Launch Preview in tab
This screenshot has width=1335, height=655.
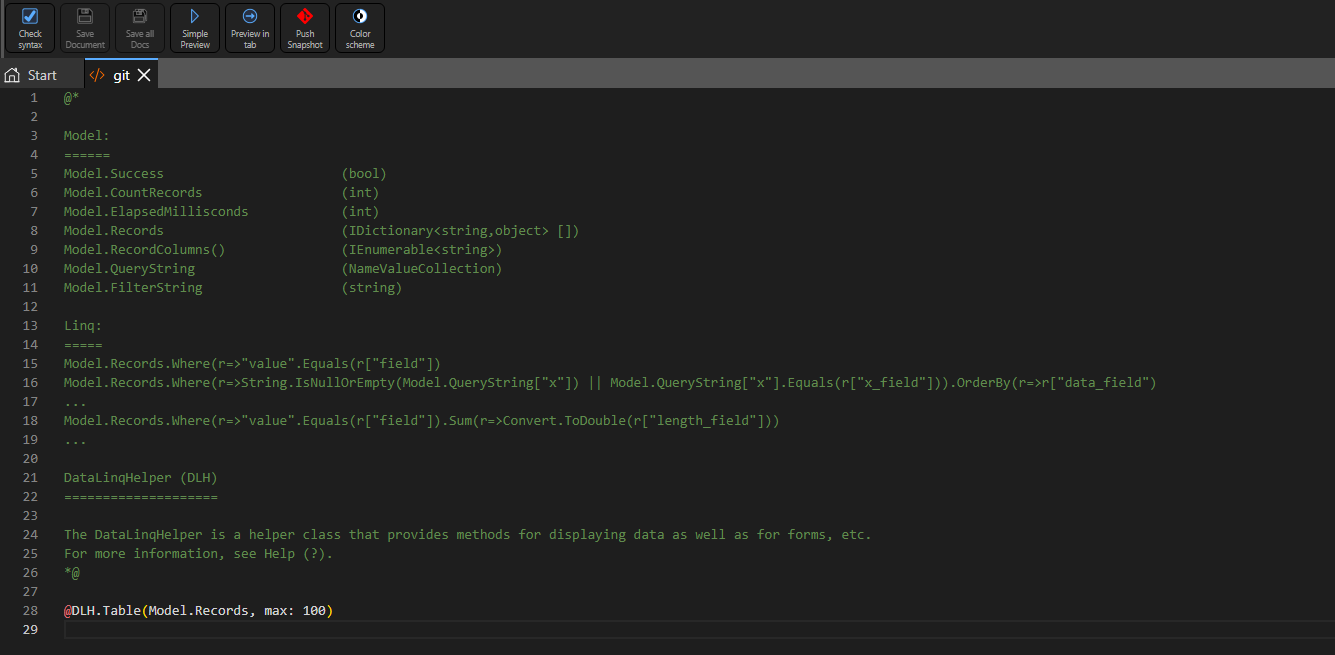click(250, 28)
